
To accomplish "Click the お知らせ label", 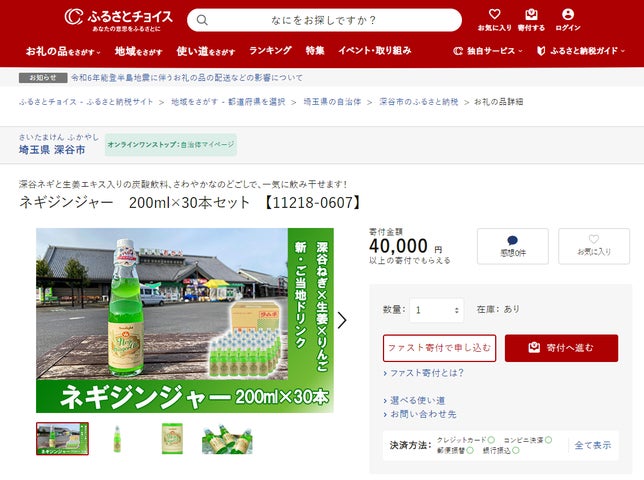I will pyautogui.click(x=43, y=78).
